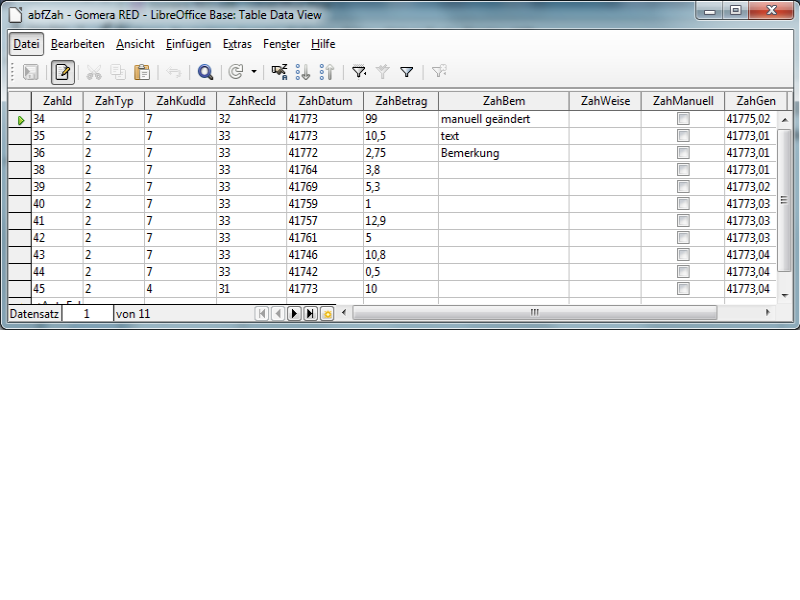This screenshot has width=800, height=600.
Task: Click the horizontal scrollbar thumb
Action: click(x=534, y=313)
